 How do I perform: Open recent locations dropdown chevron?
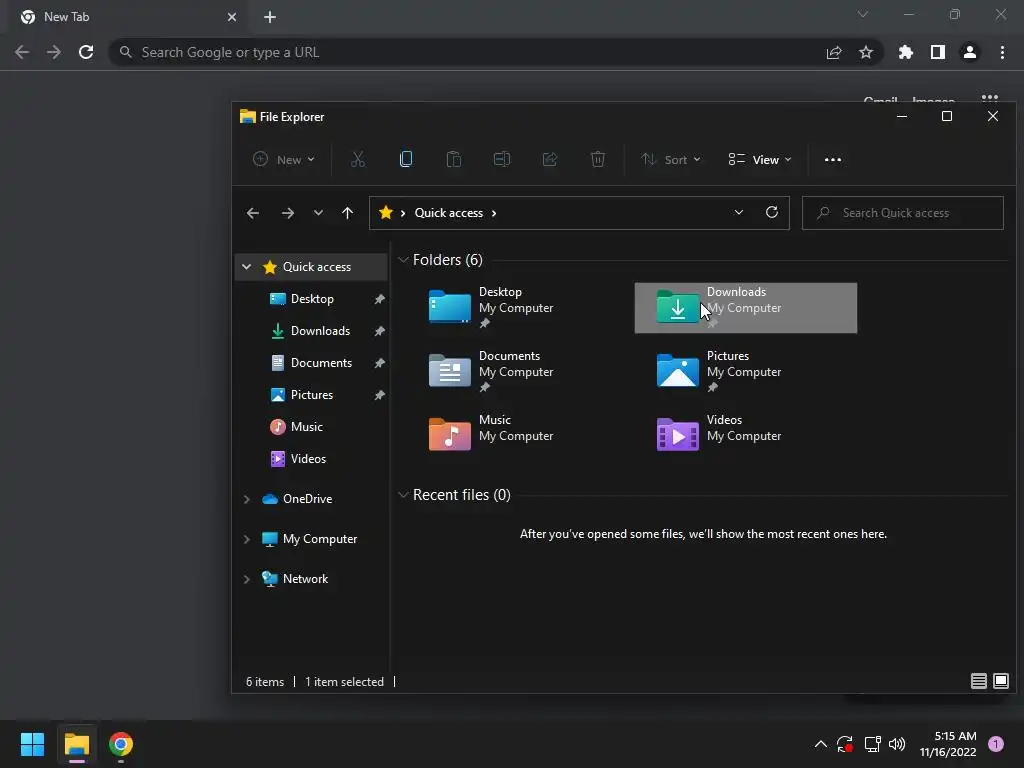(x=318, y=213)
